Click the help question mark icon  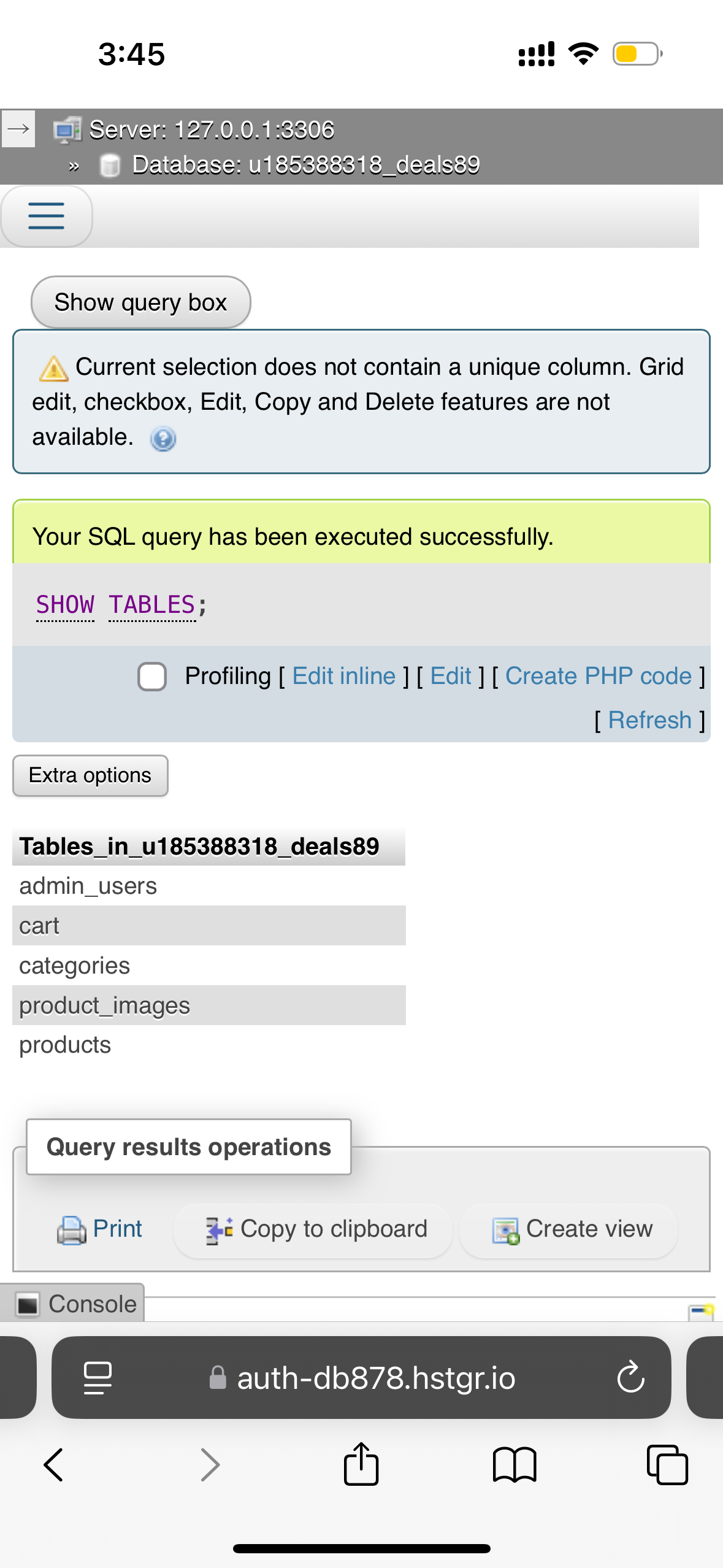[x=163, y=439]
